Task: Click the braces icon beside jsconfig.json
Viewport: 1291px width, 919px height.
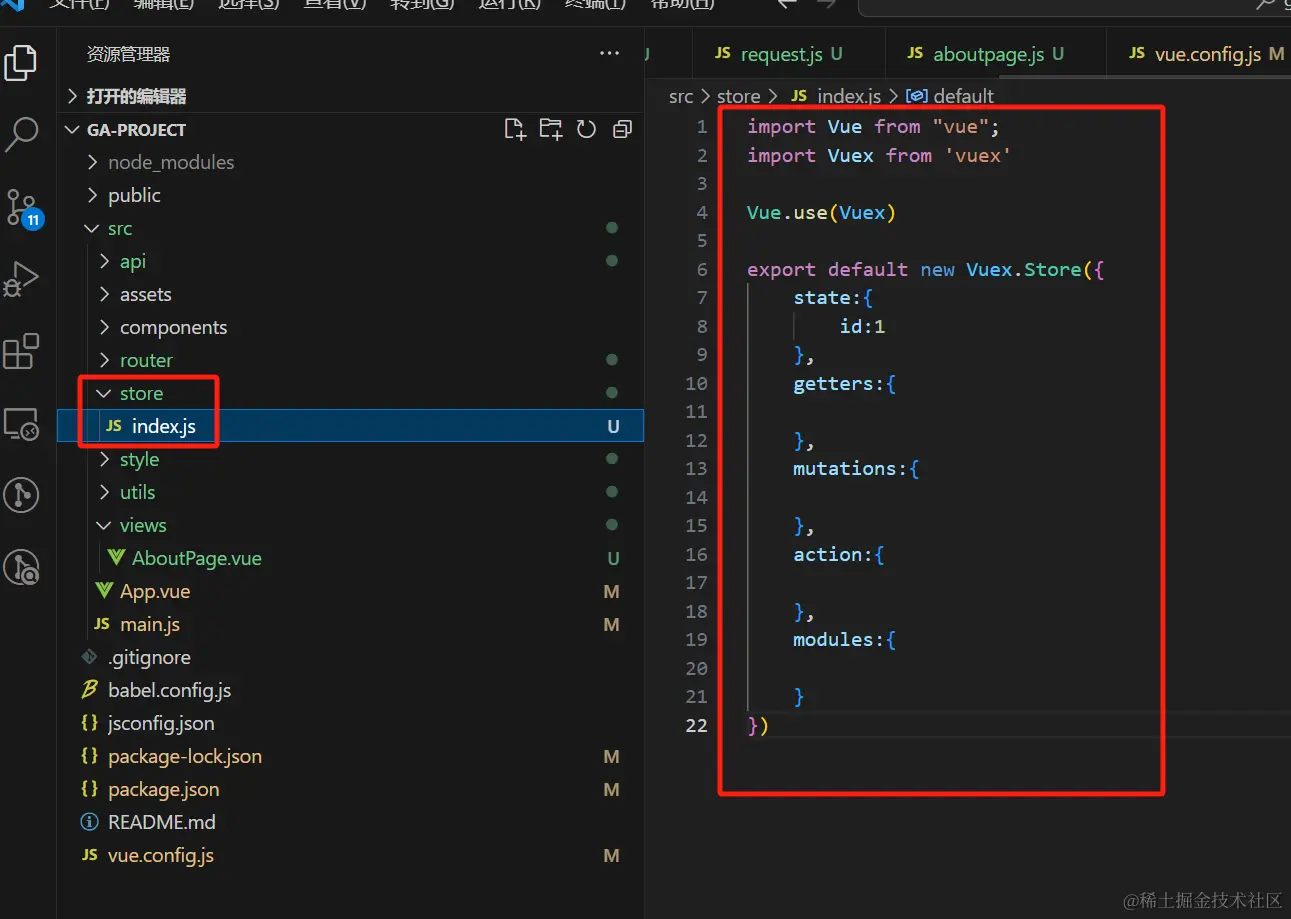Action: click(x=90, y=723)
